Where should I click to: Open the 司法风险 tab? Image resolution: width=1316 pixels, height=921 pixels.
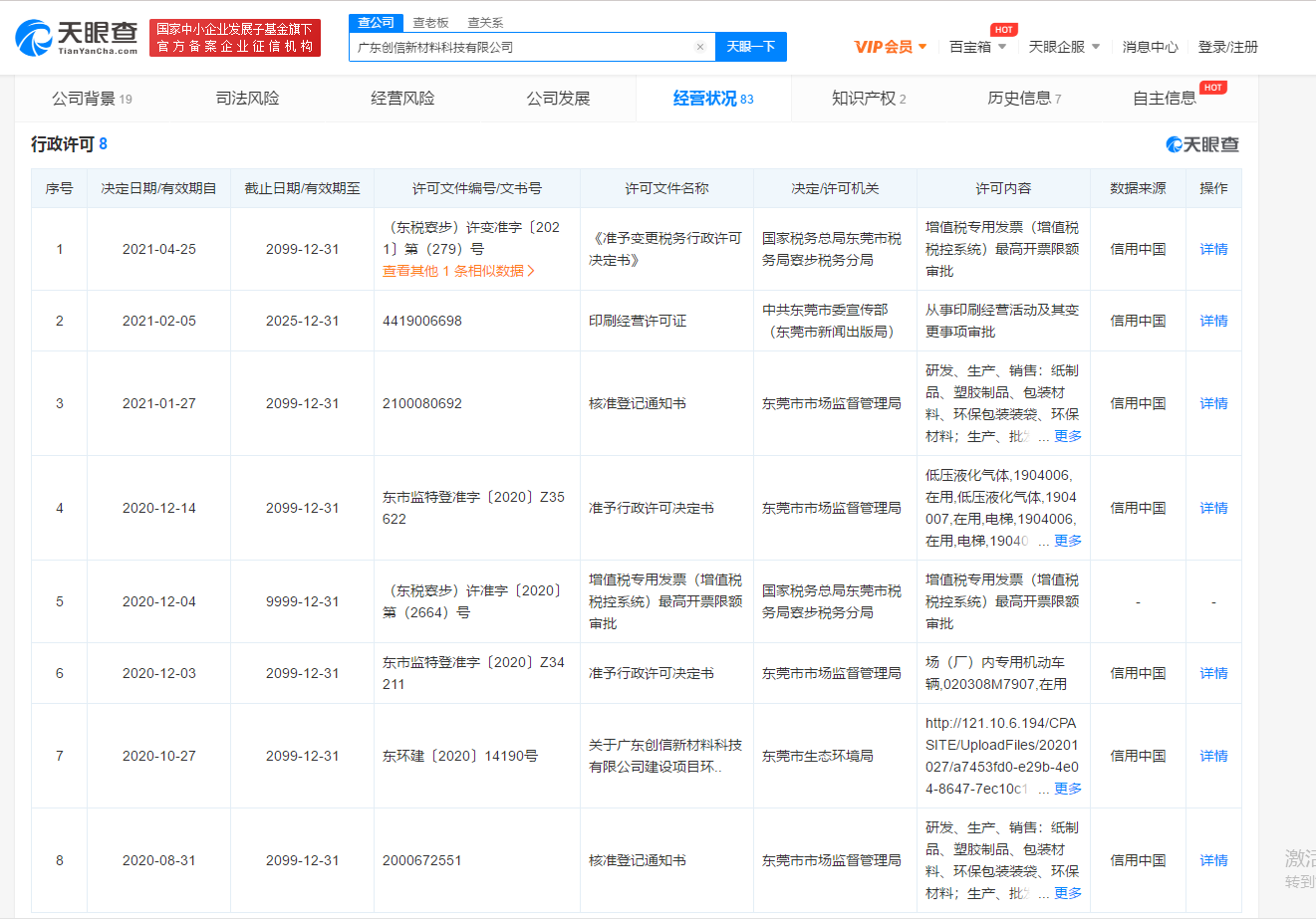(247, 99)
